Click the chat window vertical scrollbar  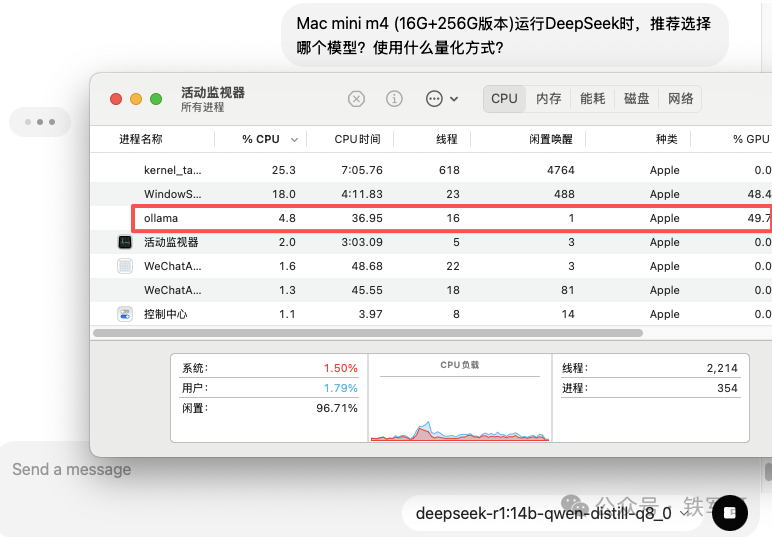pyautogui.click(x=768, y=470)
